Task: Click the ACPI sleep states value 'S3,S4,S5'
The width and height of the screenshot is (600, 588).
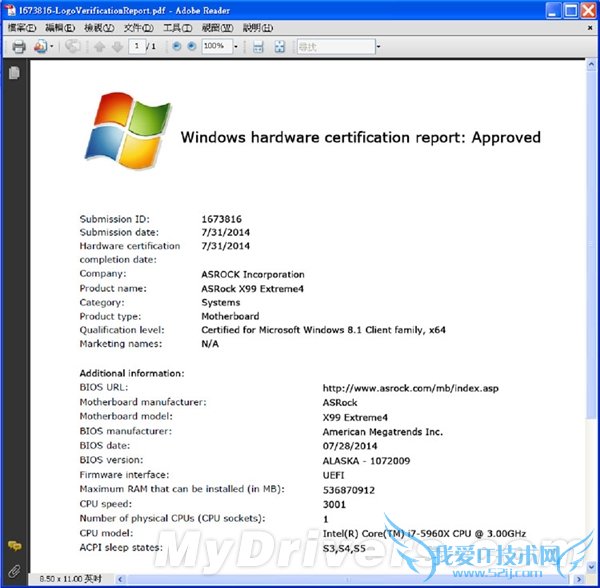Action: (344, 549)
